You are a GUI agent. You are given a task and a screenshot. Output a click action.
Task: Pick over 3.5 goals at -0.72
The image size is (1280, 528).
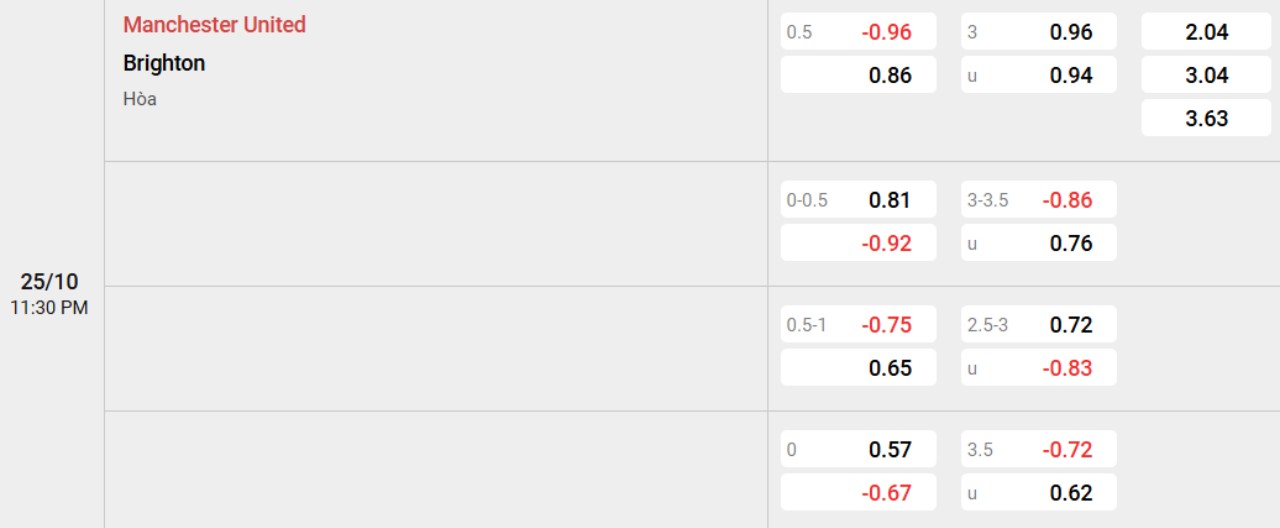(x=1038, y=450)
